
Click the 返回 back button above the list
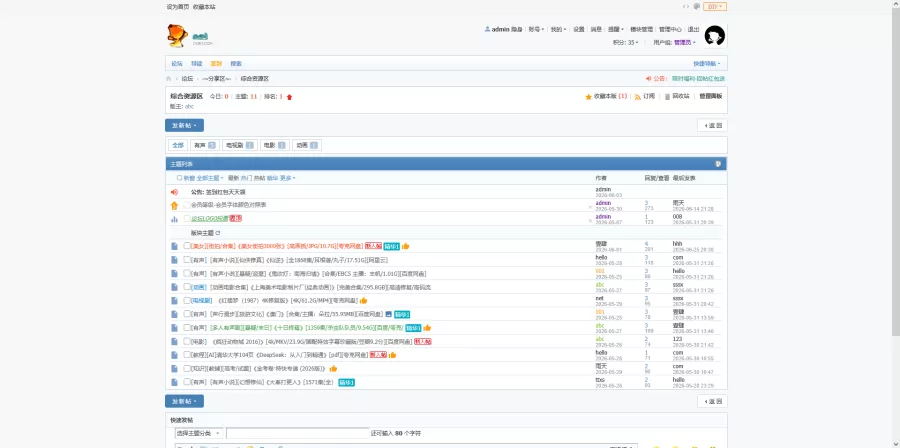(712, 125)
